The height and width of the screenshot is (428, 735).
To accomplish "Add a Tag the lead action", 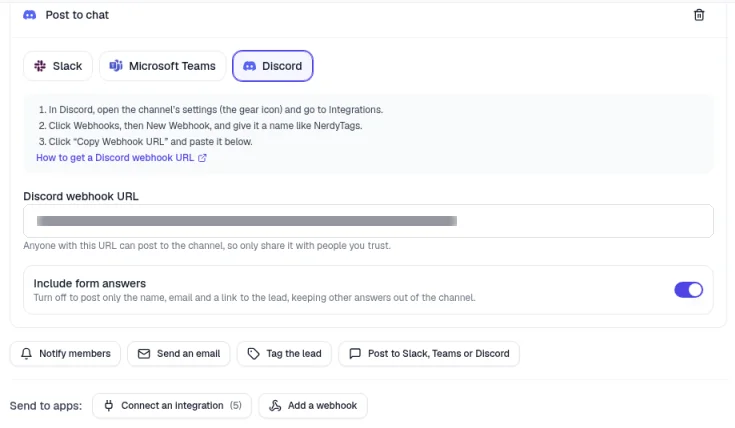I will [x=285, y=353].
